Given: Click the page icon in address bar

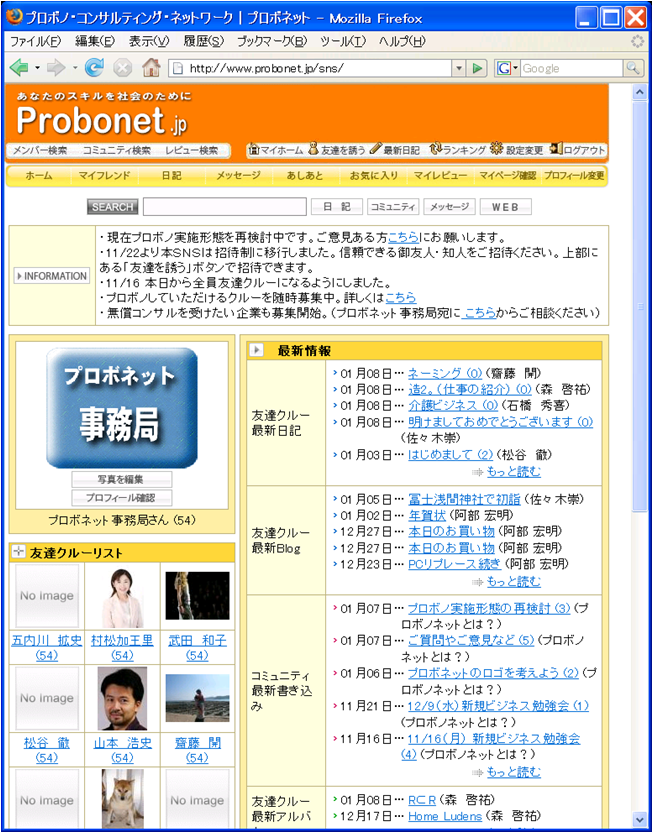Looking at the screenshot, I should [179, 68].
